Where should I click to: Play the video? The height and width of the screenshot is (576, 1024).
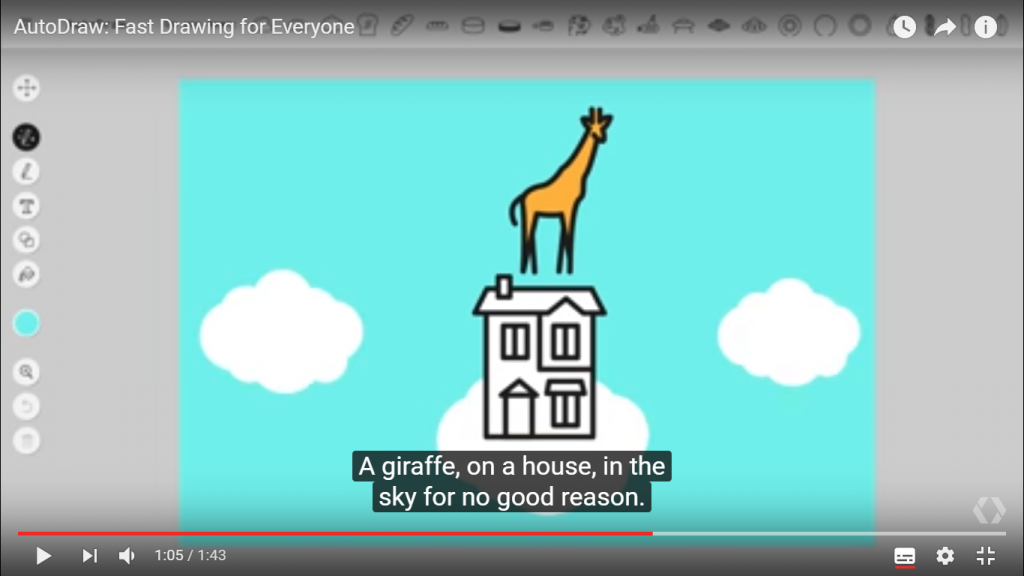(43, 556)
